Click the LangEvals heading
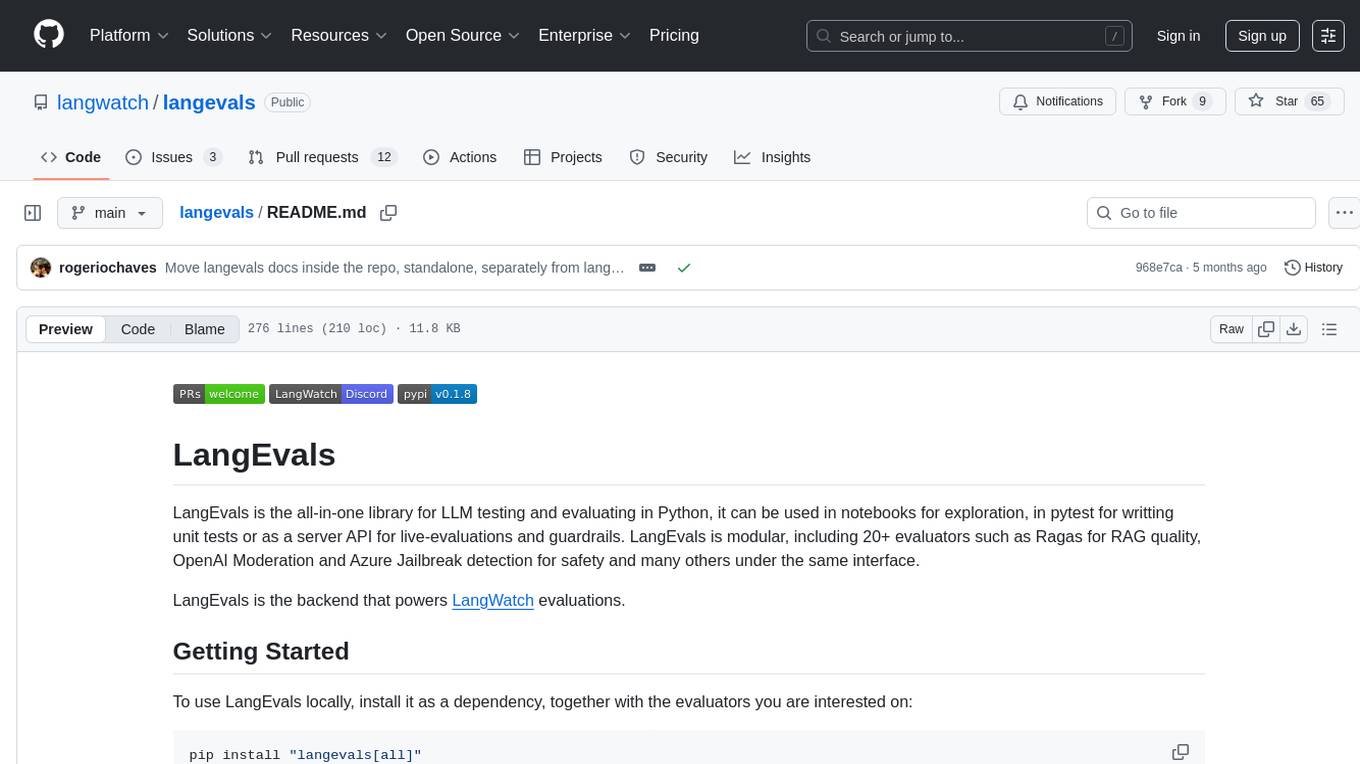This screenshot has width=1360, height=764. (254, 454)
